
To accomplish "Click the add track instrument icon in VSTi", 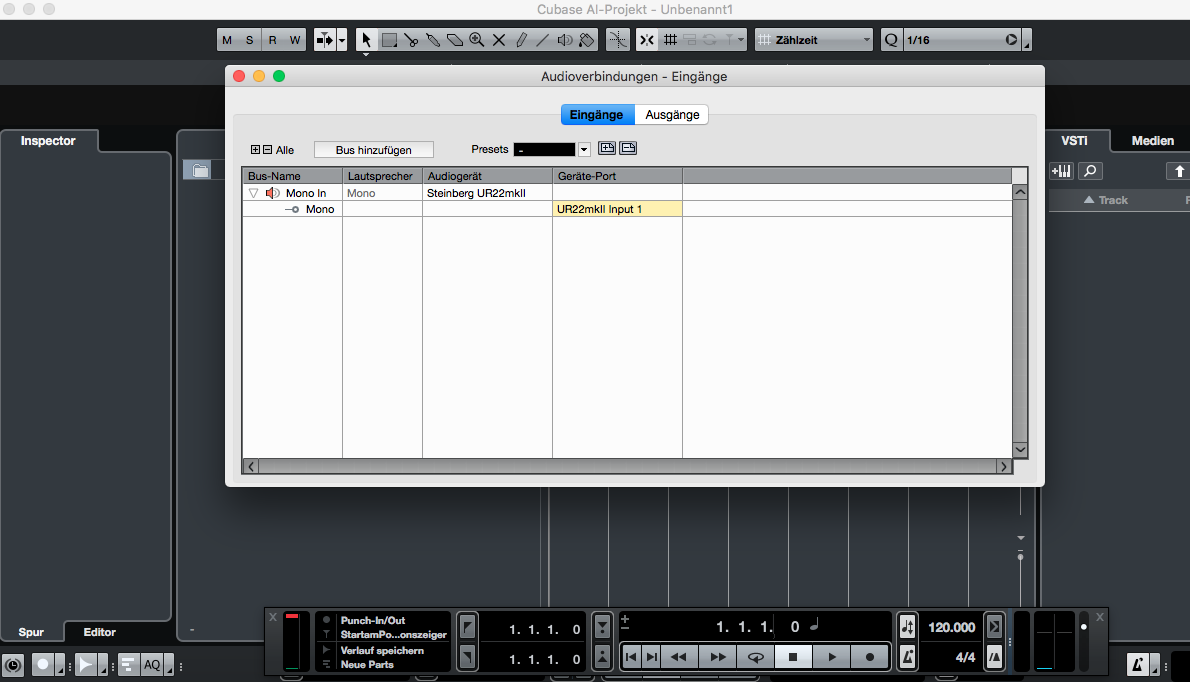I will (1061, 171).
